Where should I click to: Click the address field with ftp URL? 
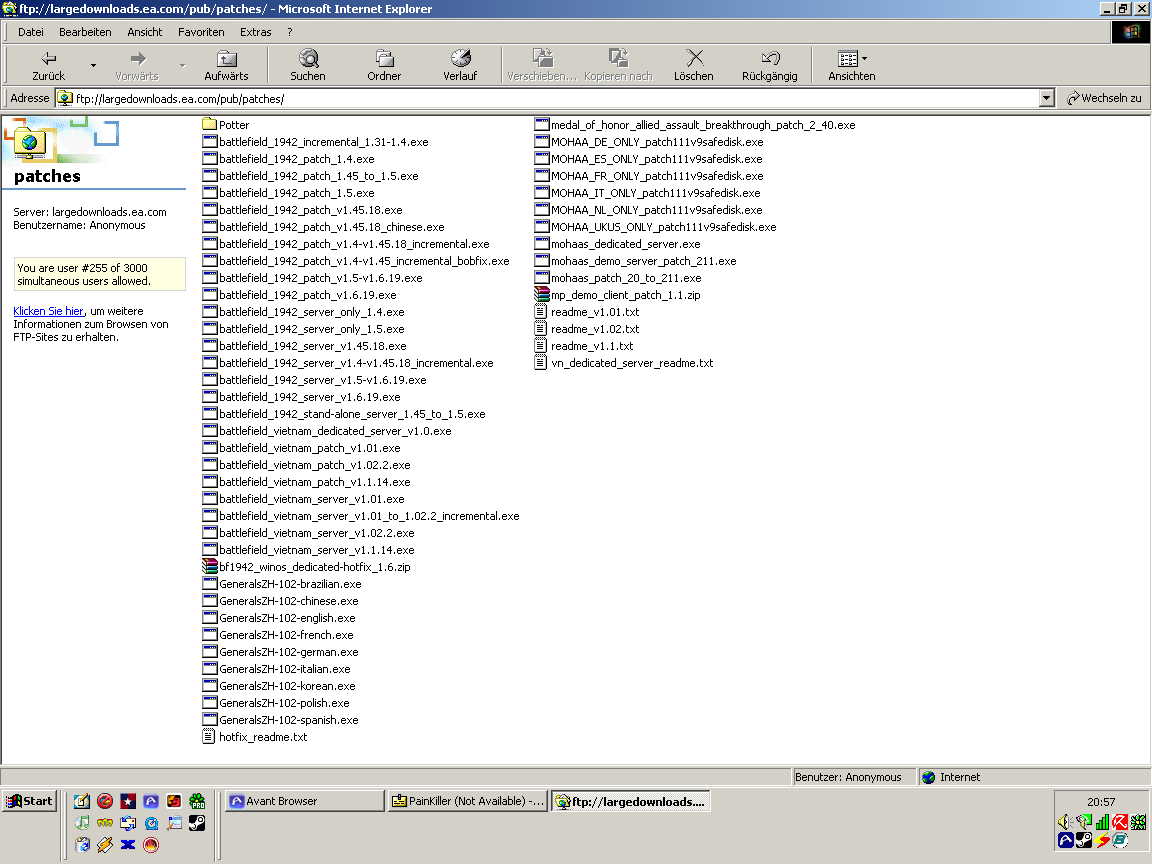point(547,98)
